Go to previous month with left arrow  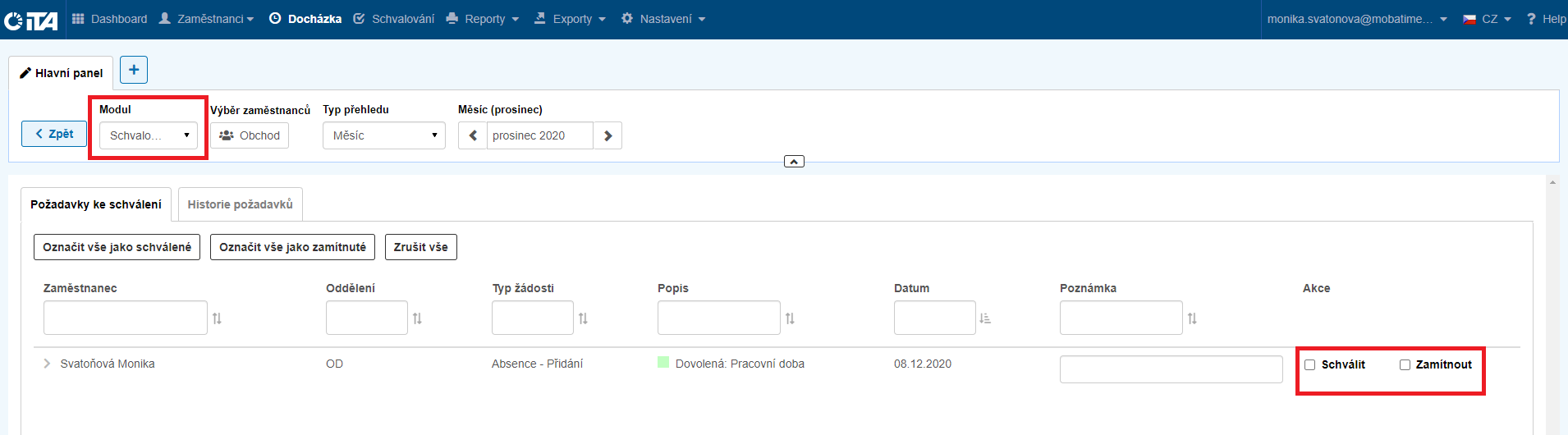473,135
